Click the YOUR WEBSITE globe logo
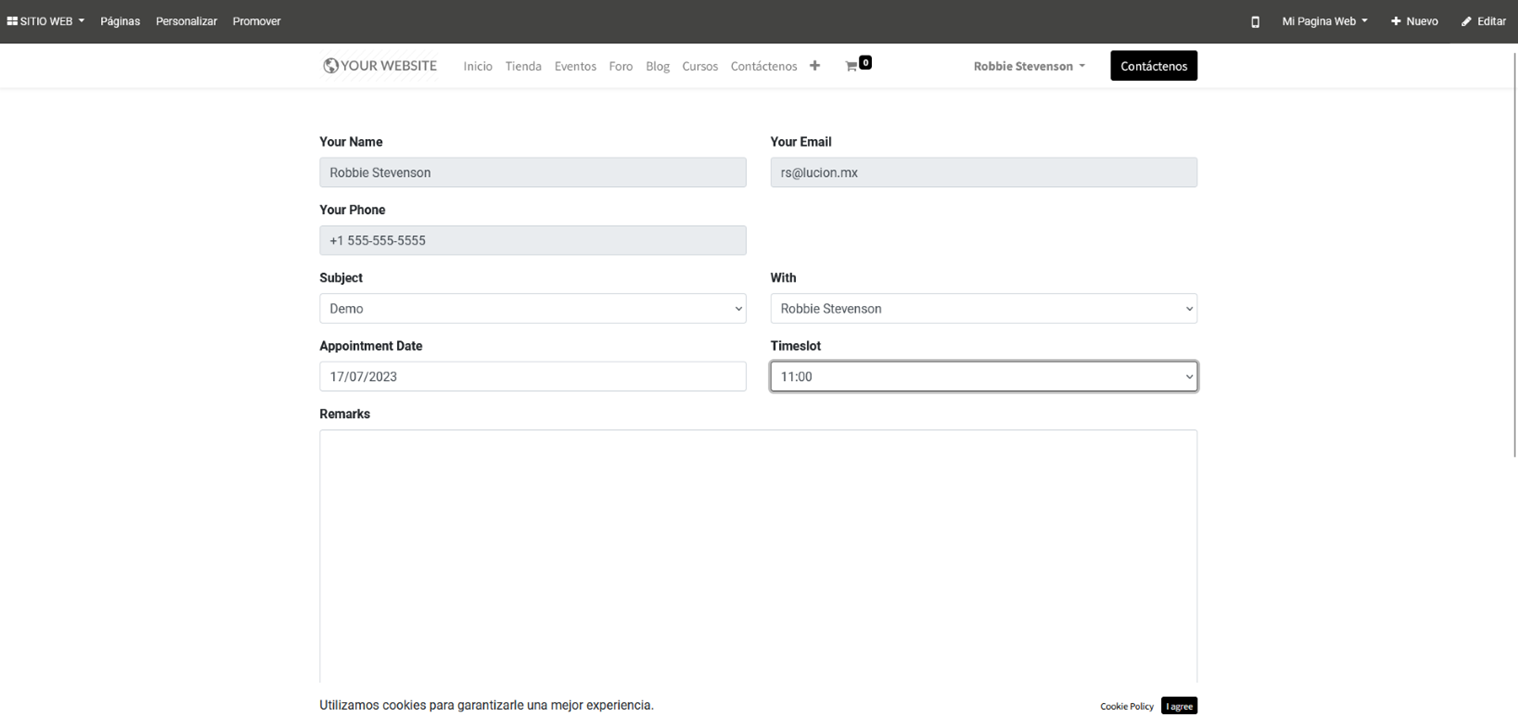The height and width of the screenshot is (725, 1518). [380, 66]
